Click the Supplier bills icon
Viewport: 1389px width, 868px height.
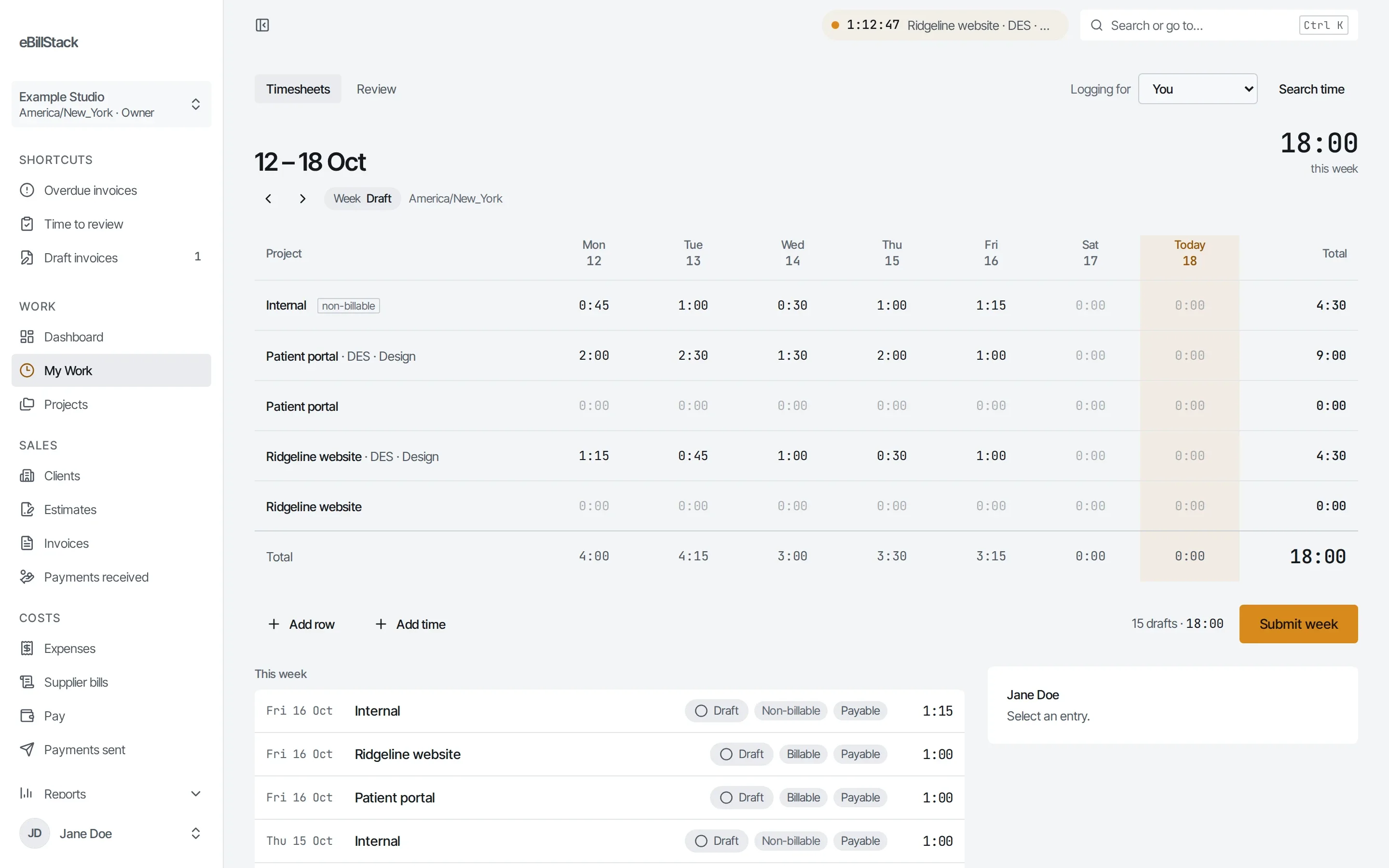point(27,682)
